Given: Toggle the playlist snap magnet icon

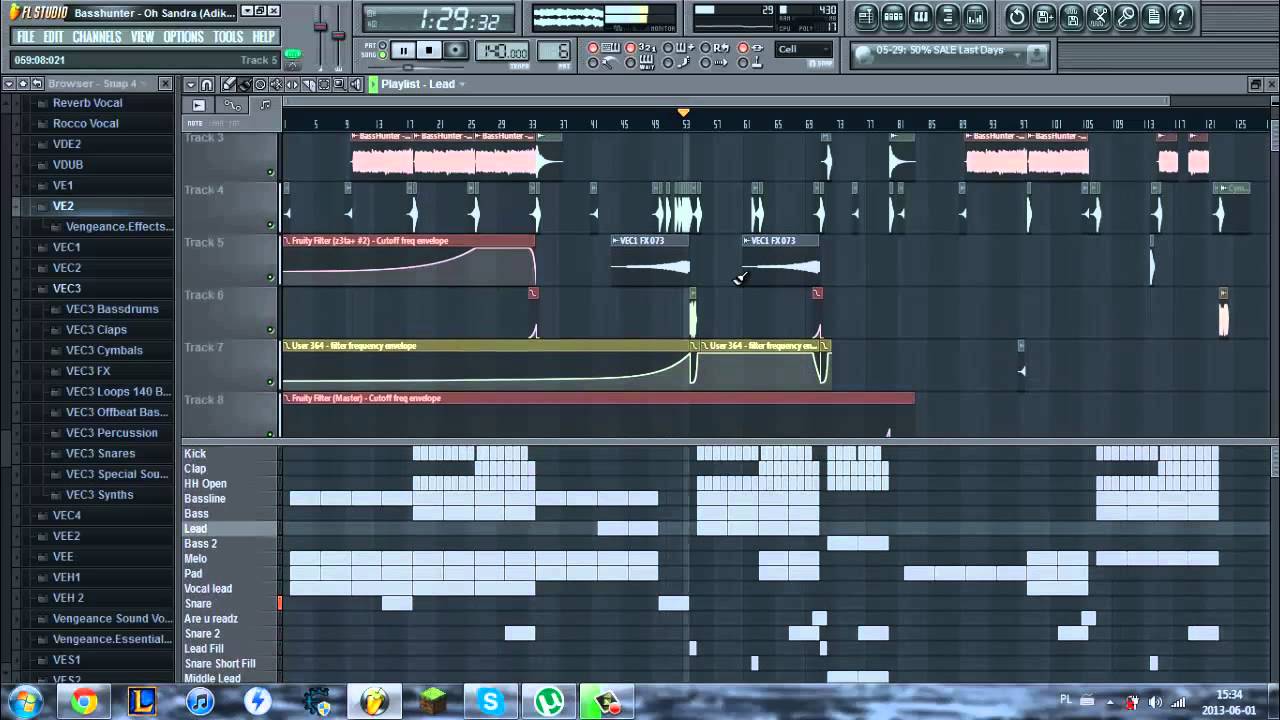Looking at the screenshot, I should tap(207, 85).
